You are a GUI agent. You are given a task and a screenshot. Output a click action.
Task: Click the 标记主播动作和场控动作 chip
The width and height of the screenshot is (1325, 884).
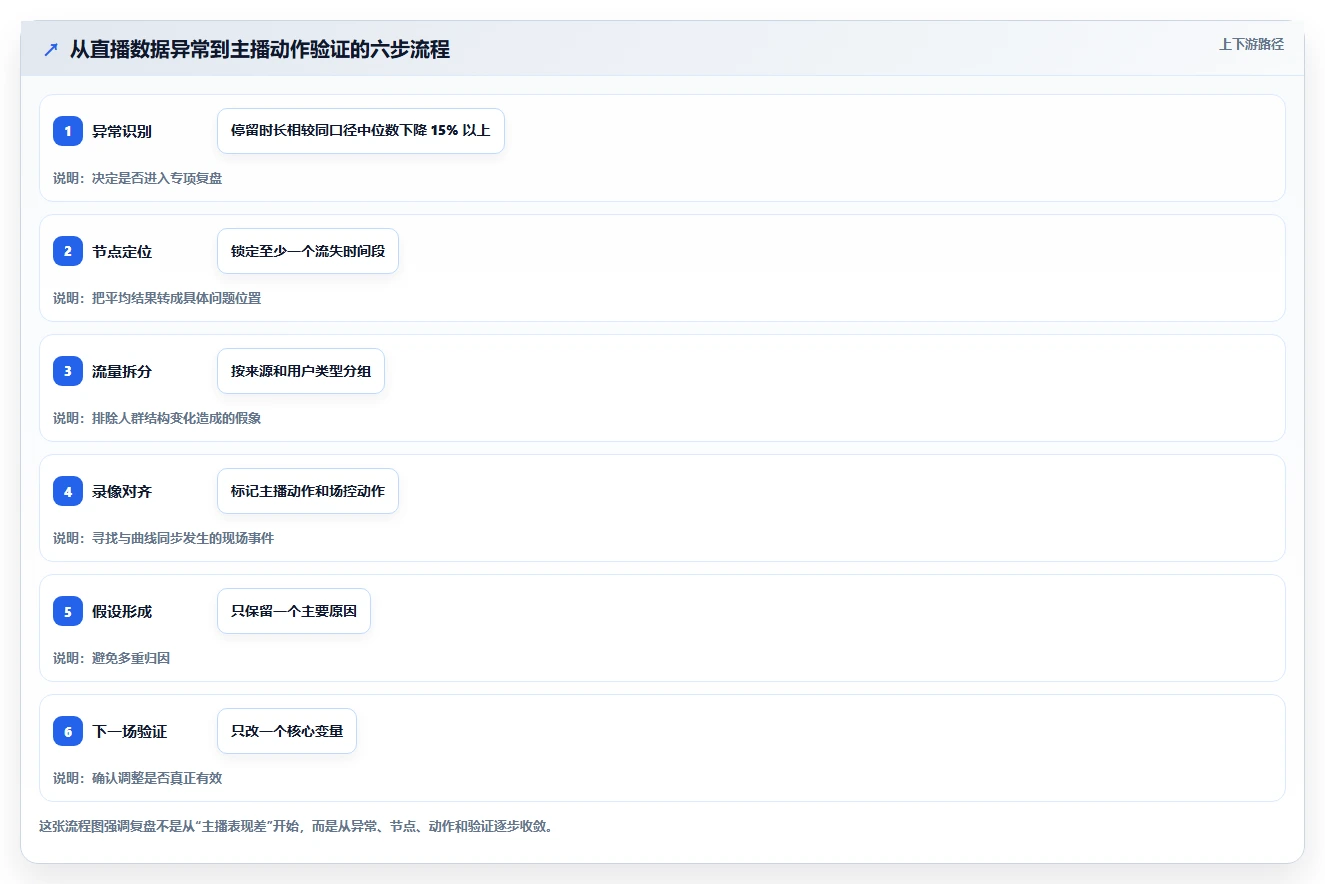click(x=308, y=491)
